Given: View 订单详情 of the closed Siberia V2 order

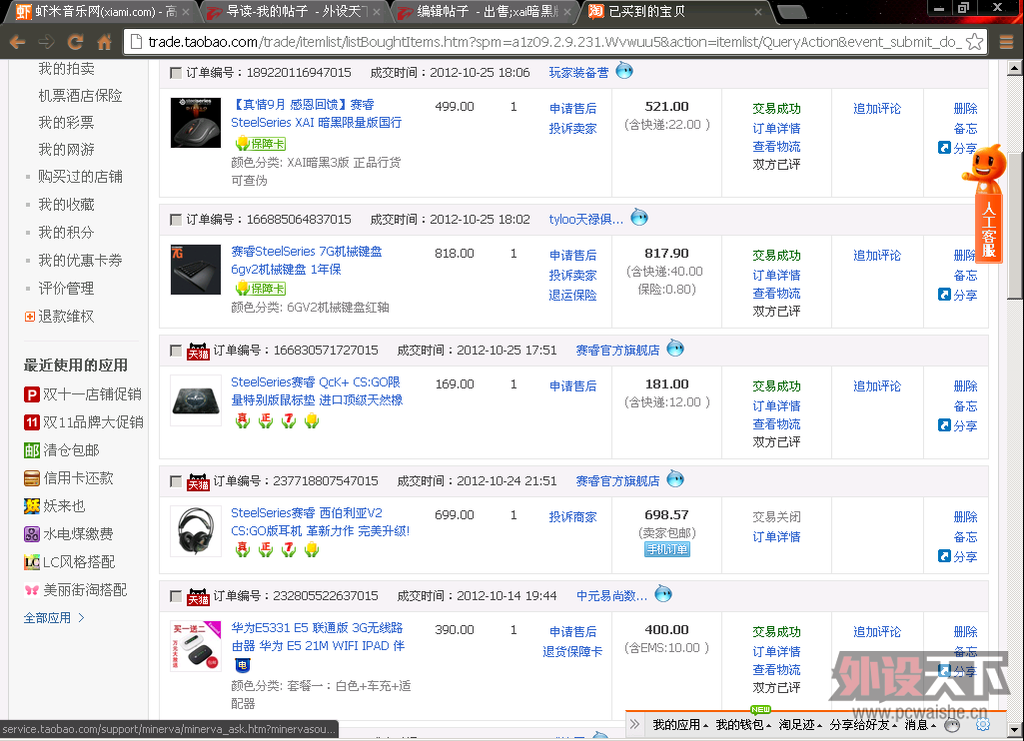Looking at the screenshot, I should pos(776,537).
